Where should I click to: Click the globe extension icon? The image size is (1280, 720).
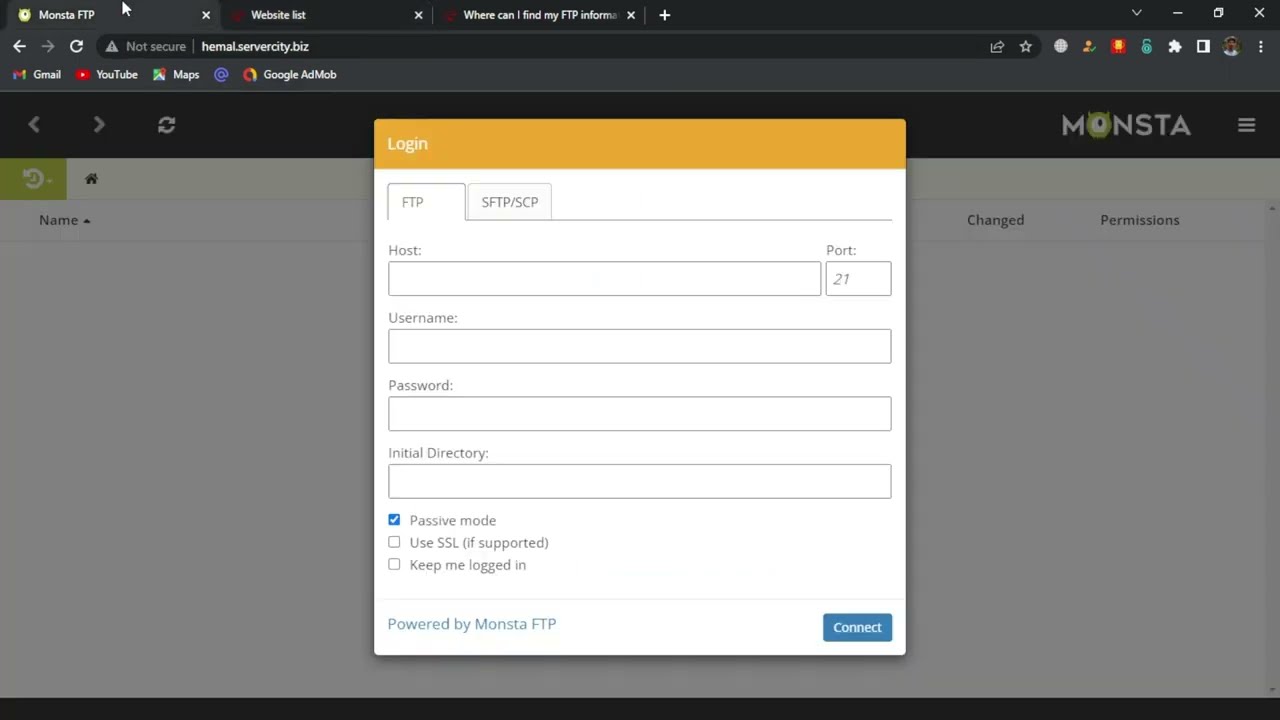[x=1061, y=46]
